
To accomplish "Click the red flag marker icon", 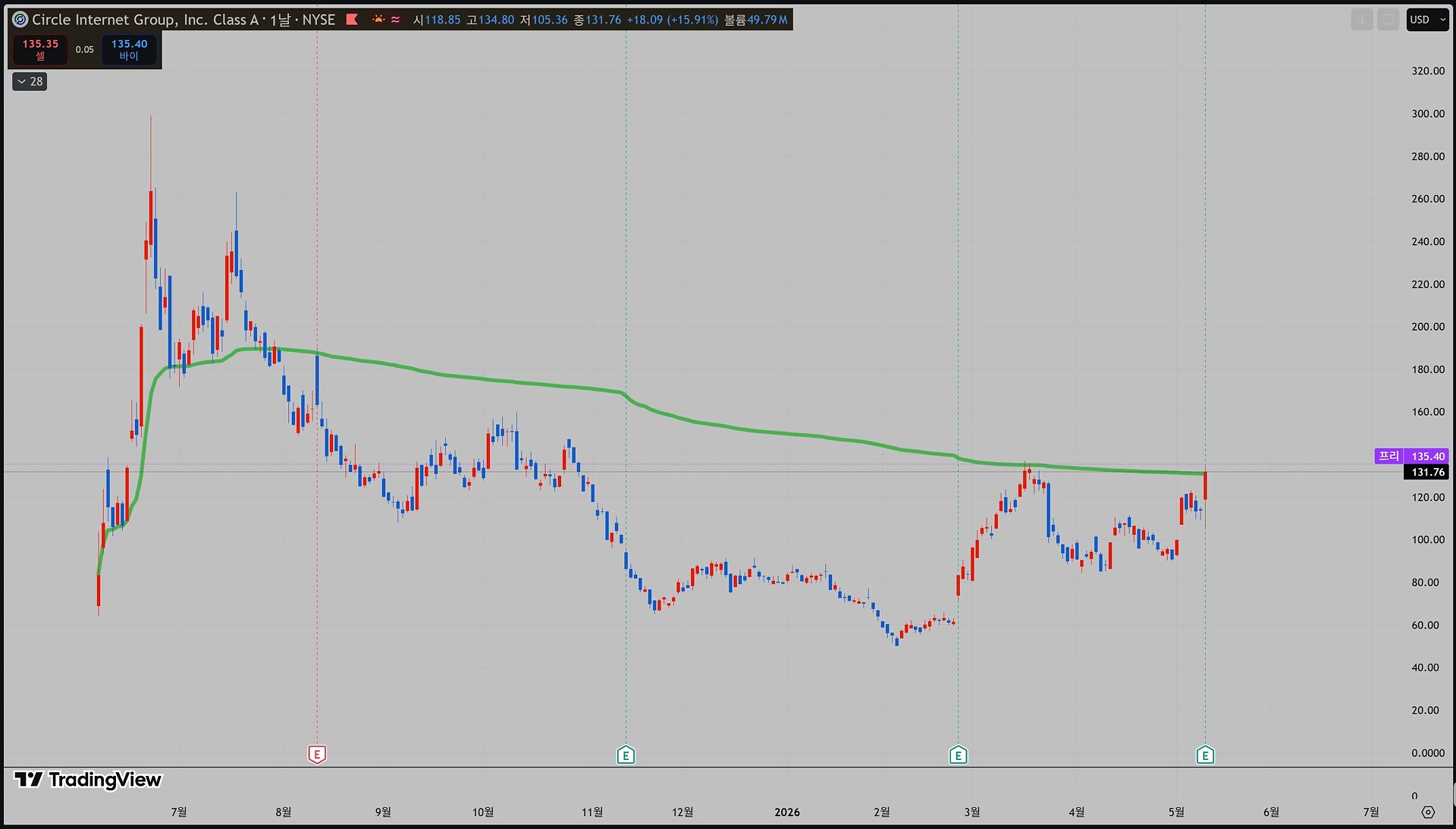I will (x=352, y=20).
